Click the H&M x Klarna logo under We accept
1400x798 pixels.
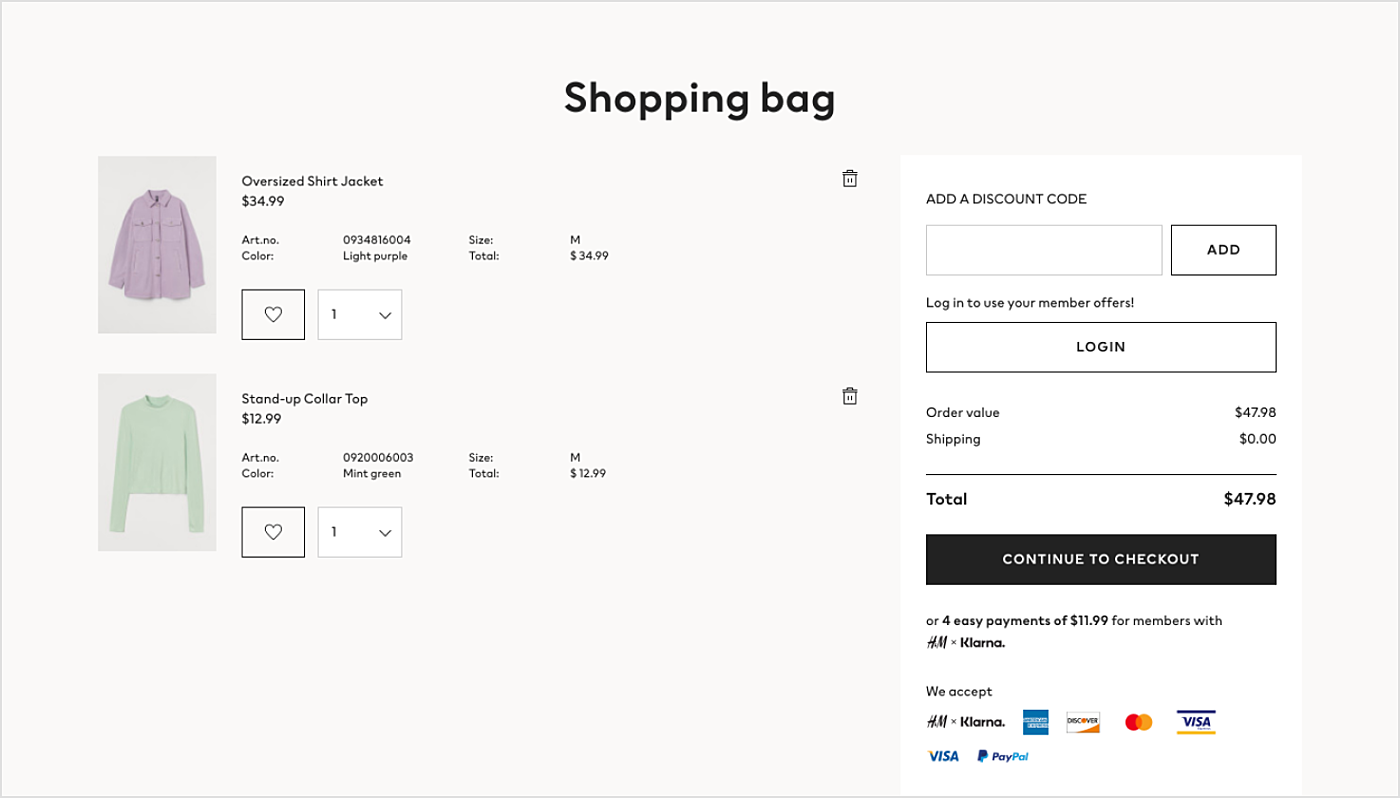(965, 722)
